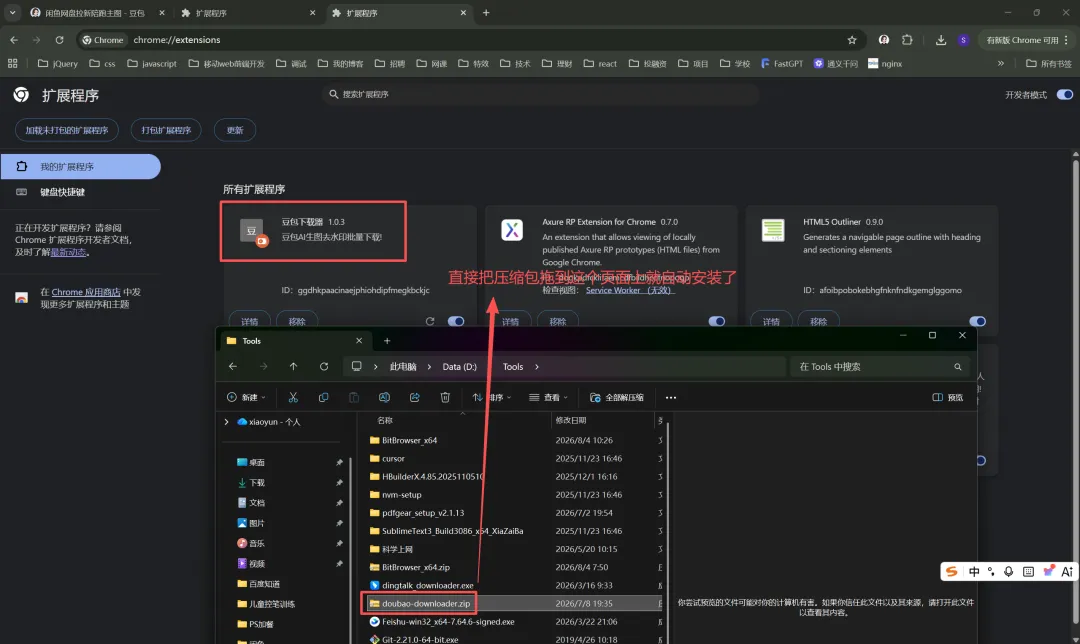Show more bookmarks with the » chevron
This screenshot has height=644, width=1080.
[1001, 63]
